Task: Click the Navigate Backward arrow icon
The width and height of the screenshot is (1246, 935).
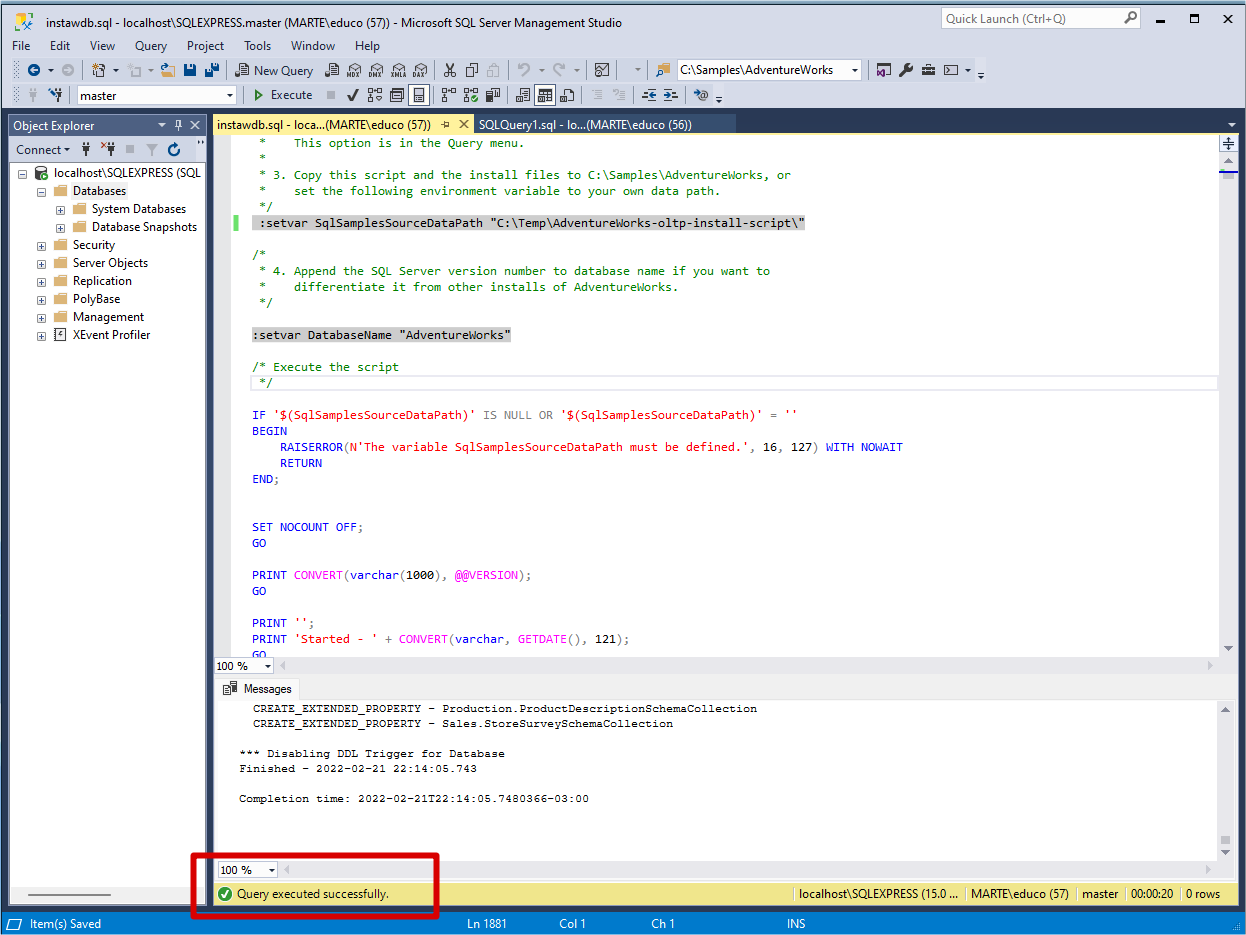Action: click(34, 70)
